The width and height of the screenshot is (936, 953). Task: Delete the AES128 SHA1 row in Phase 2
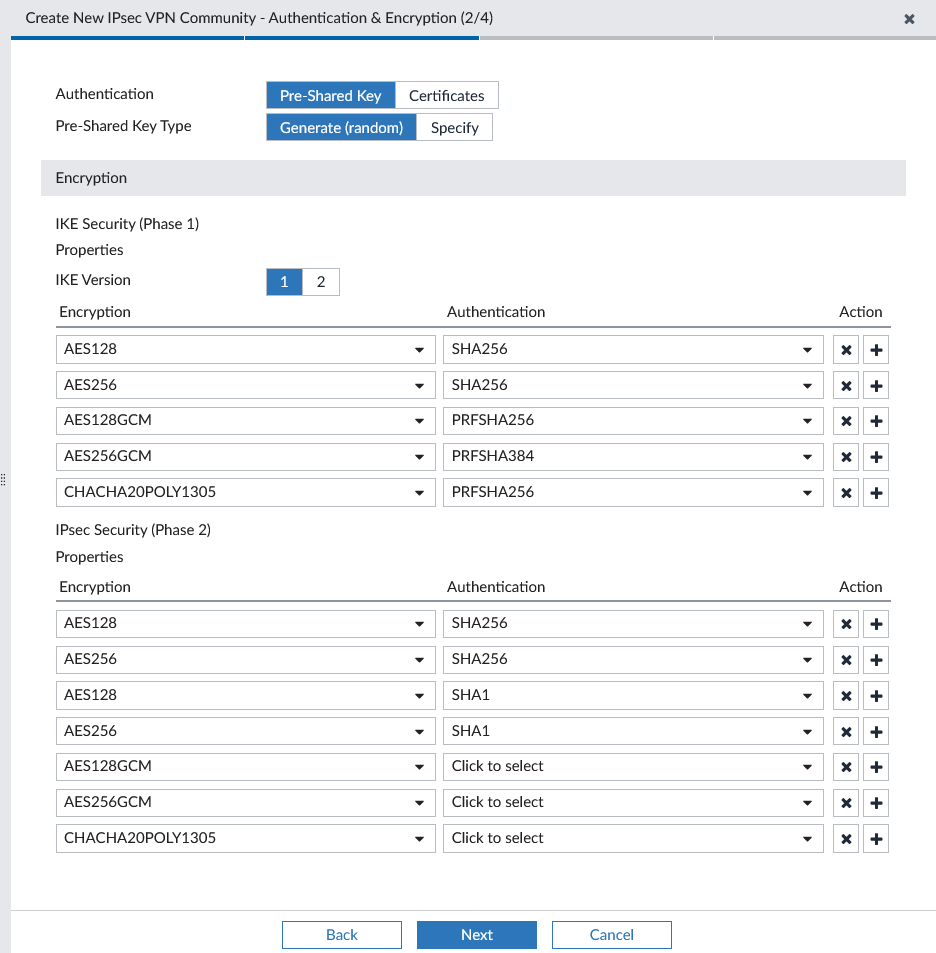pyautogui.click(x=845, y=695)
